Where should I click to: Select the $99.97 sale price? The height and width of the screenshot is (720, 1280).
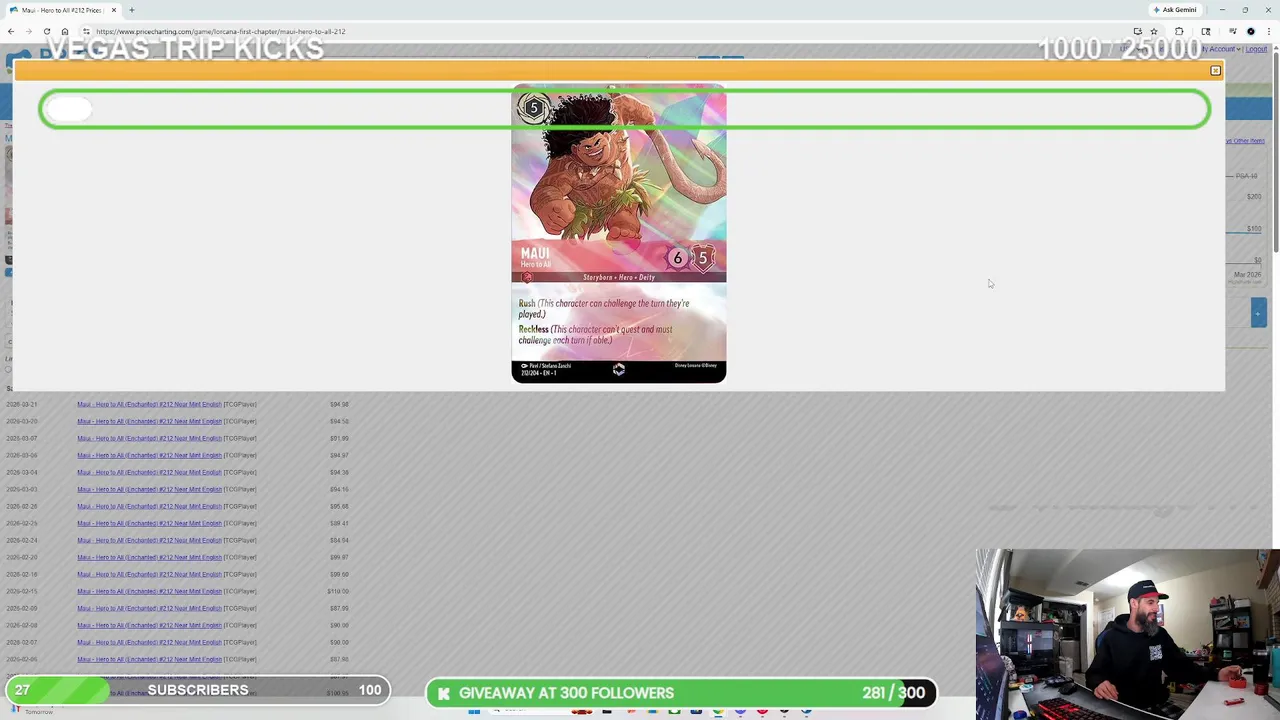(339, 557)
